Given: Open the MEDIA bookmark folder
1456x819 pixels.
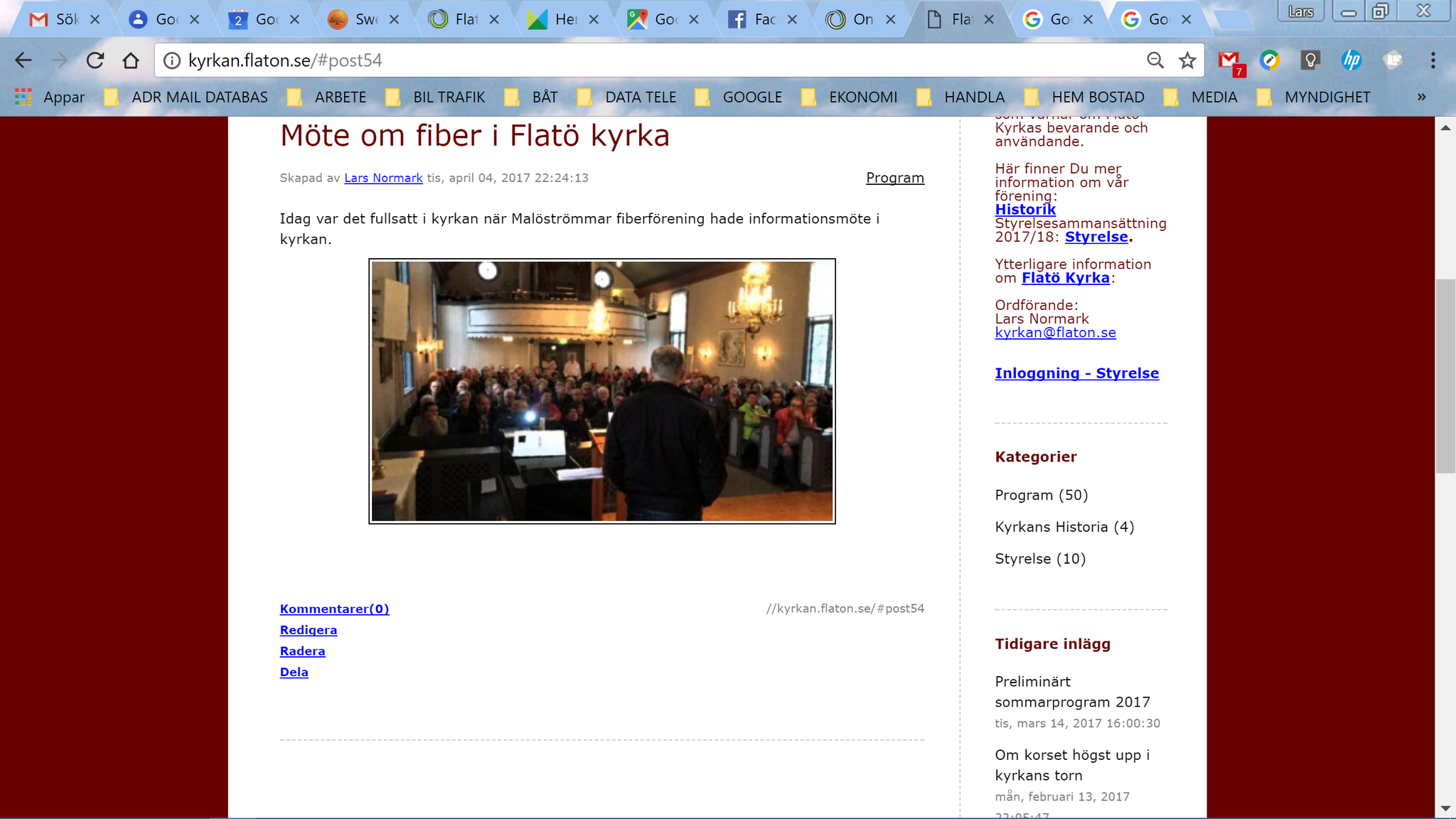Looking at the screenshot, I should click(1201, 97).
